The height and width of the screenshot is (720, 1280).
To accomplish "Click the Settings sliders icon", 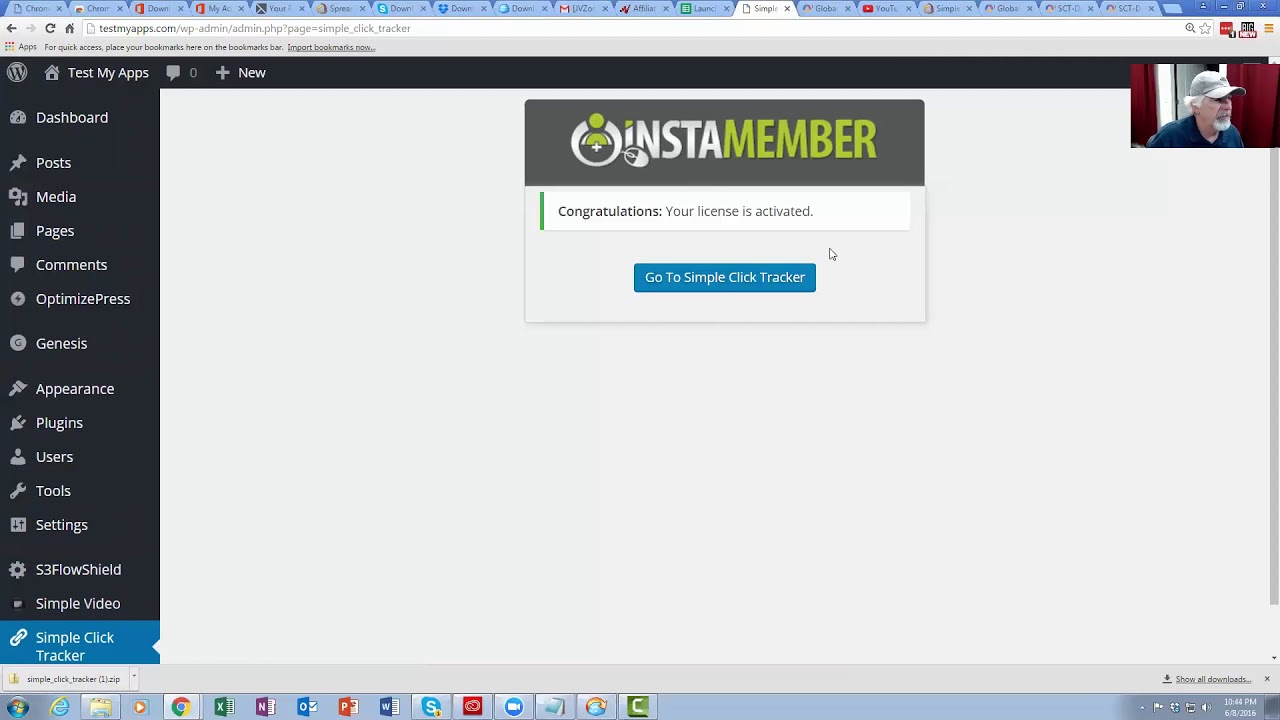I will click(x=18, y=524).
